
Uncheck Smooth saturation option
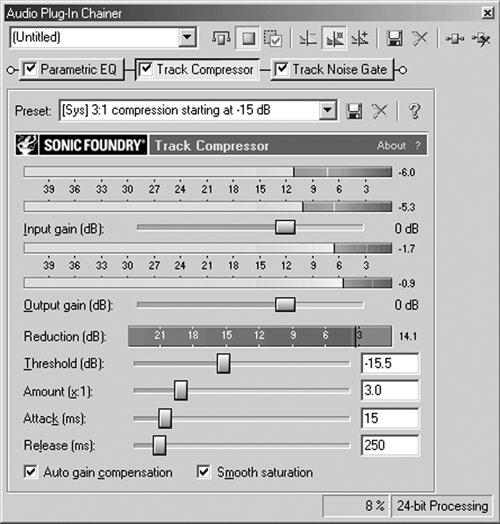[204, 472]
